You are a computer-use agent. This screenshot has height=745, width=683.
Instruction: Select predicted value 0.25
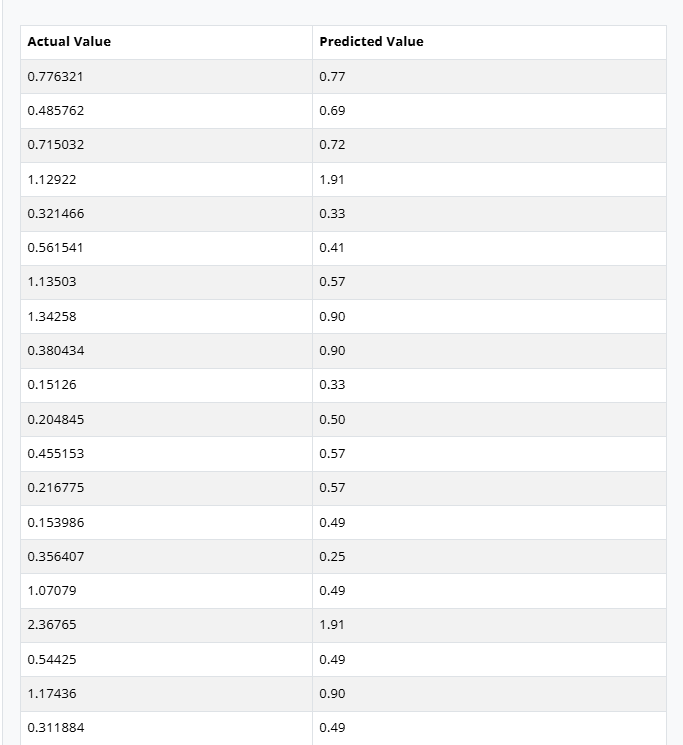333,557
